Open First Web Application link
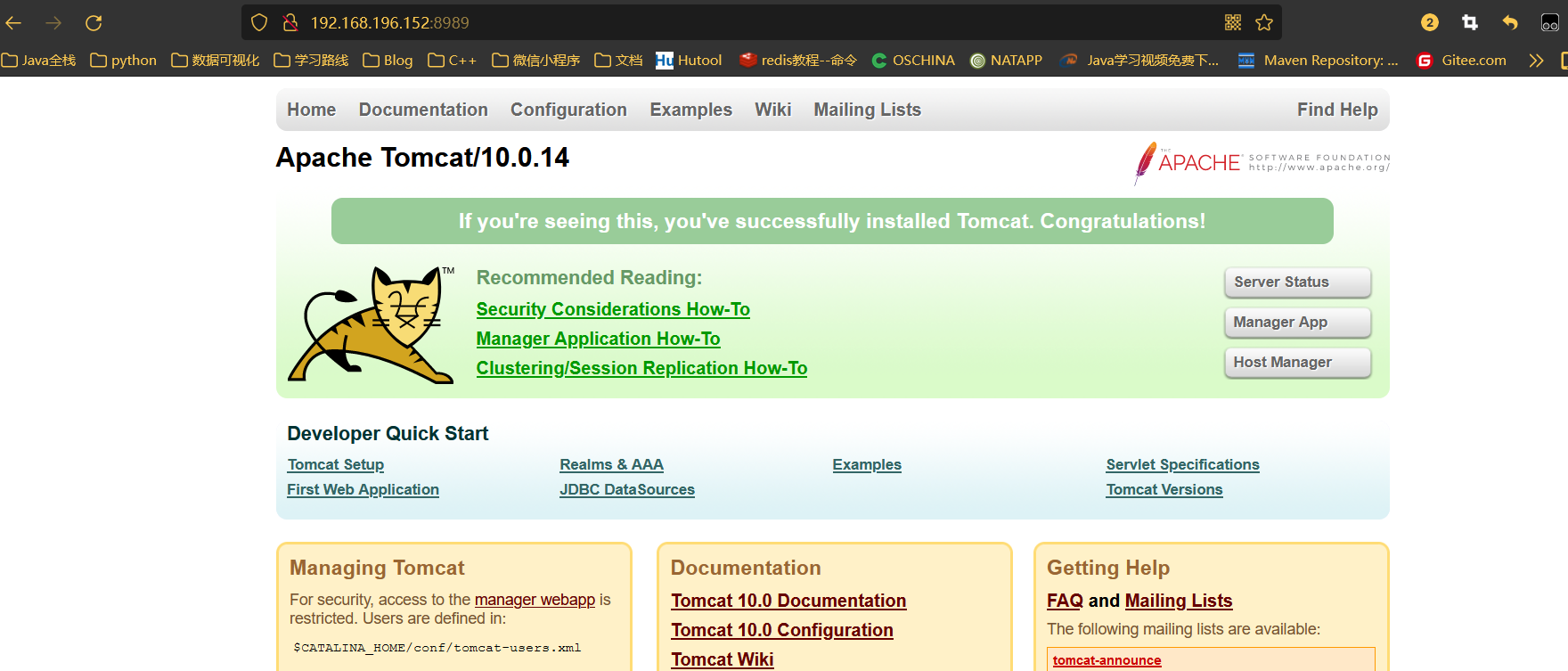The height and width of the screenshot is (671, 1568). [x=363, y=489]
